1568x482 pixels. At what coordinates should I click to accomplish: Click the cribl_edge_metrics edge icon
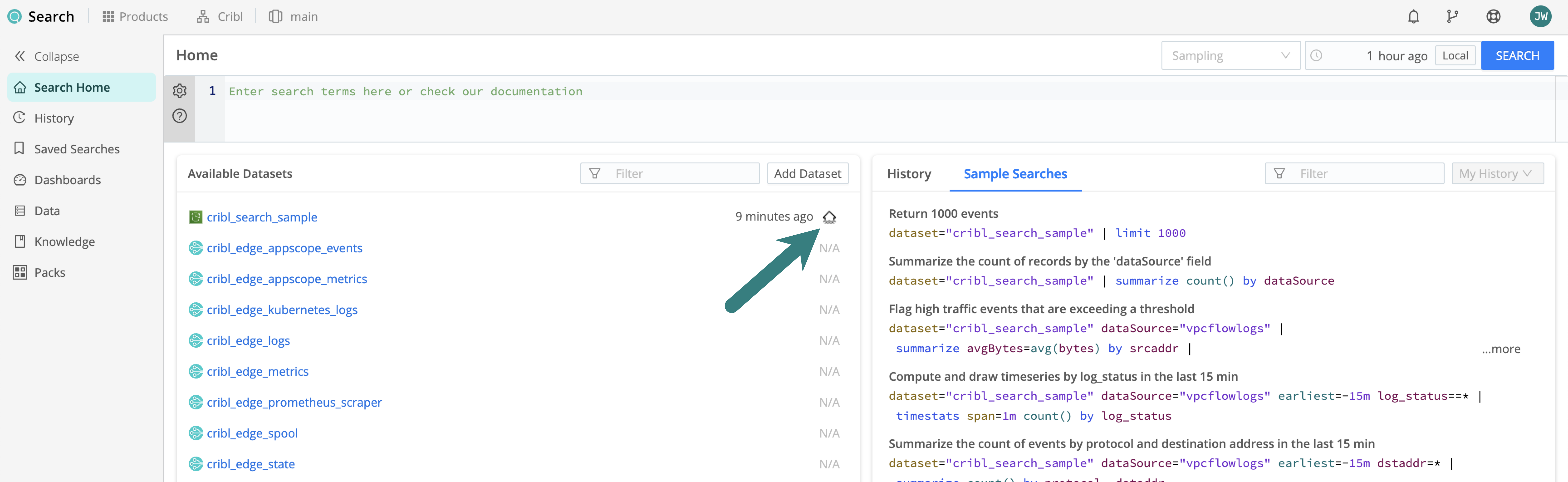click(x=195, y=371)
